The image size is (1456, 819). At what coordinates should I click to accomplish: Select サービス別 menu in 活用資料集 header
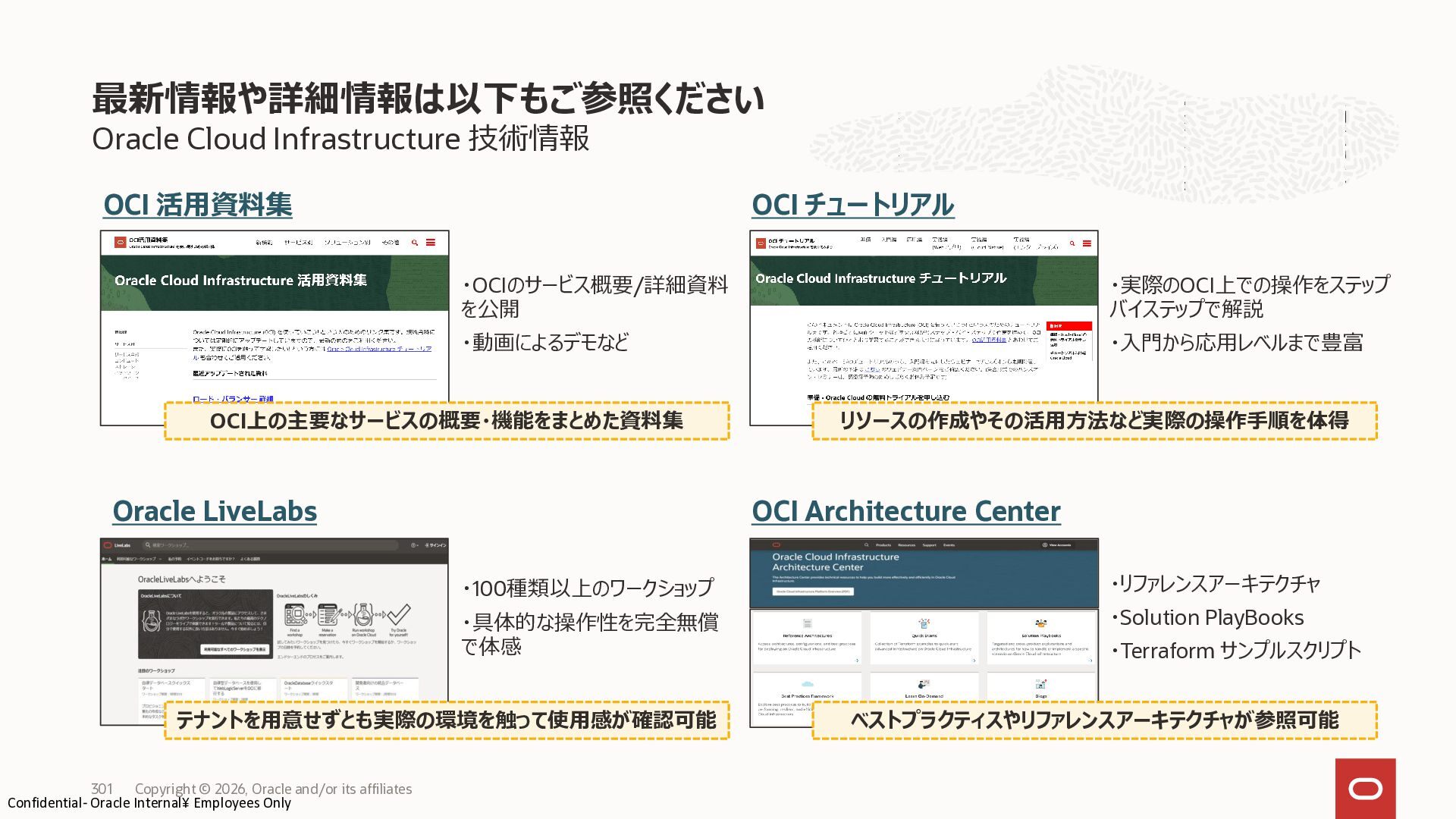click(298, 243)
